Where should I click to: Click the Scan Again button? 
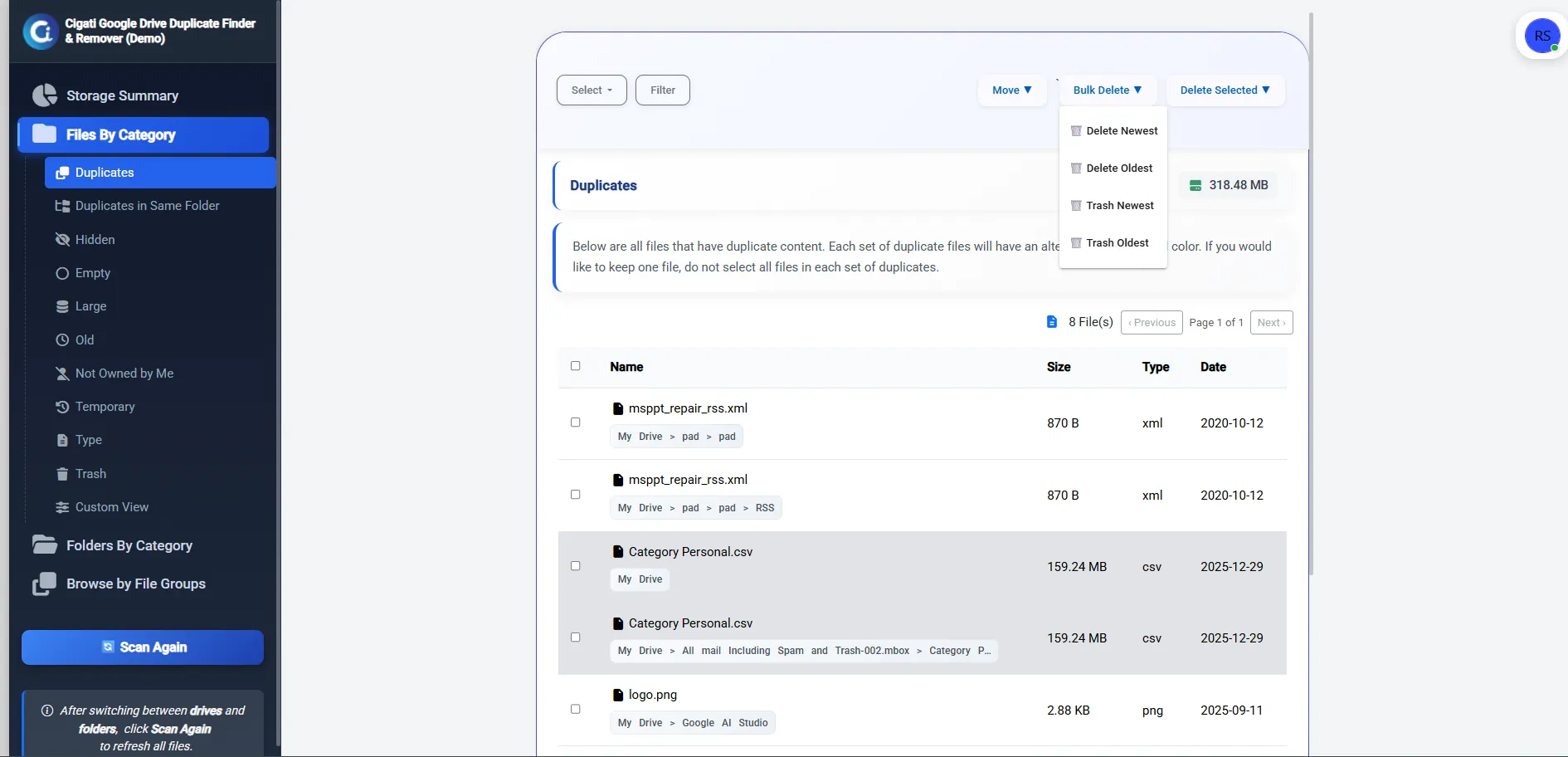[143, 647]
